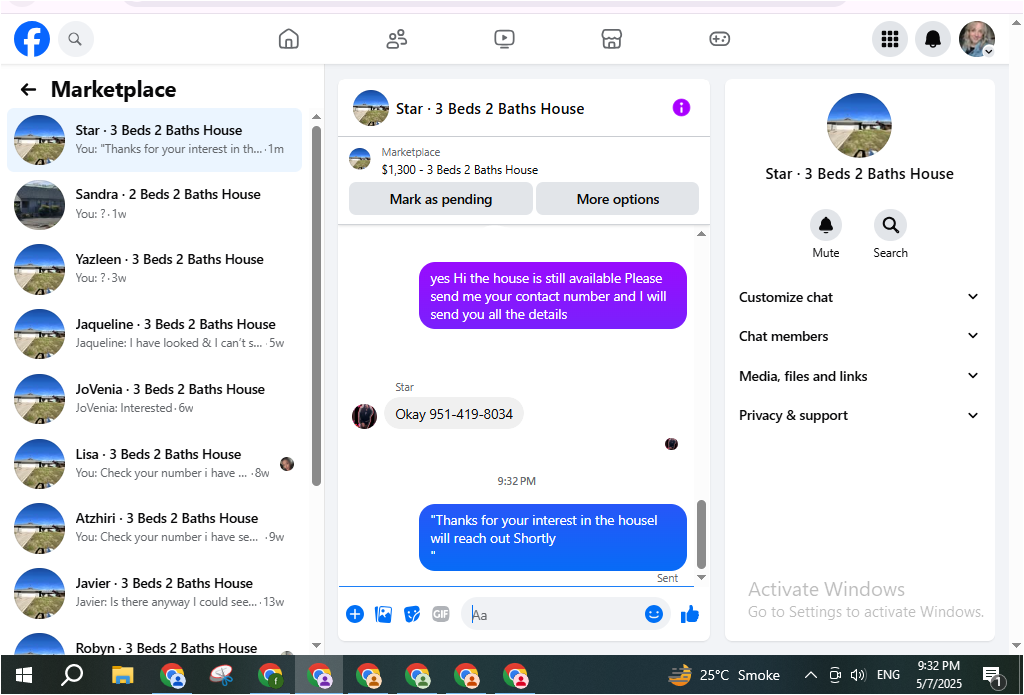Expand Privacy & support section
The image size is (1024, 695).
[x=859, y=415]
